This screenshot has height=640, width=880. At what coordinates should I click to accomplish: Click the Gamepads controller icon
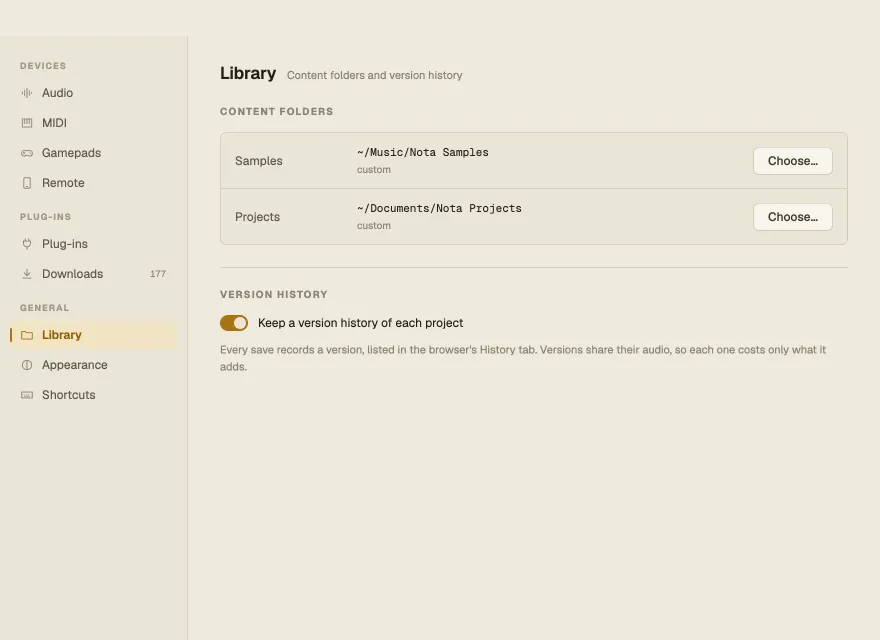point(27,153)
